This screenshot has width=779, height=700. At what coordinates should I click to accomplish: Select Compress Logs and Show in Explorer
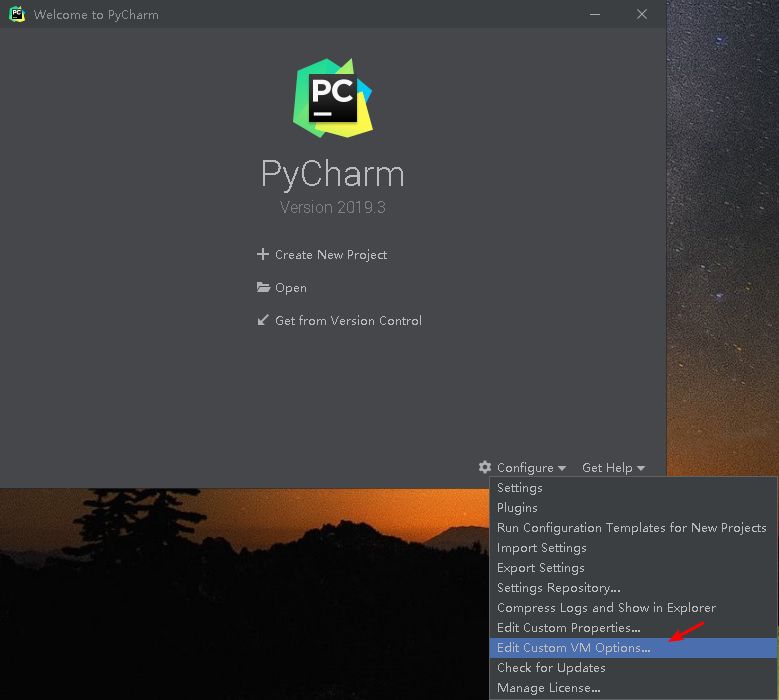tap(606, 608)
